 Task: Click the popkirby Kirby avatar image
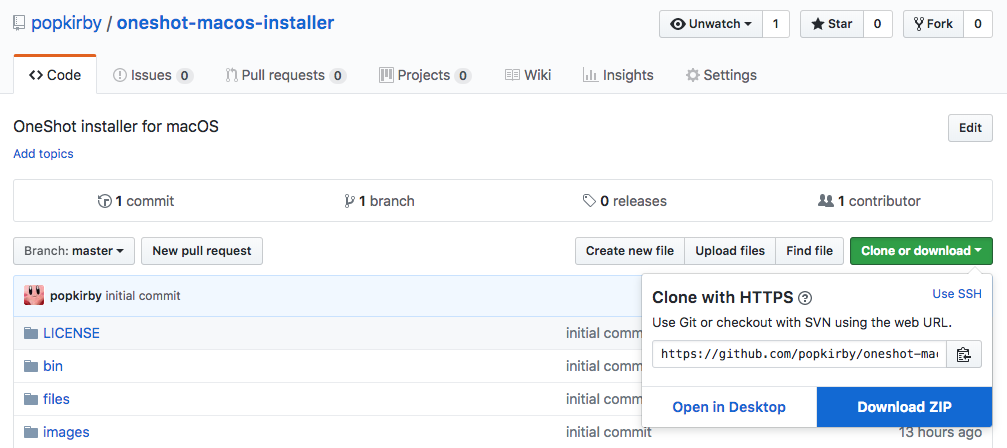(x=34, y=295)
